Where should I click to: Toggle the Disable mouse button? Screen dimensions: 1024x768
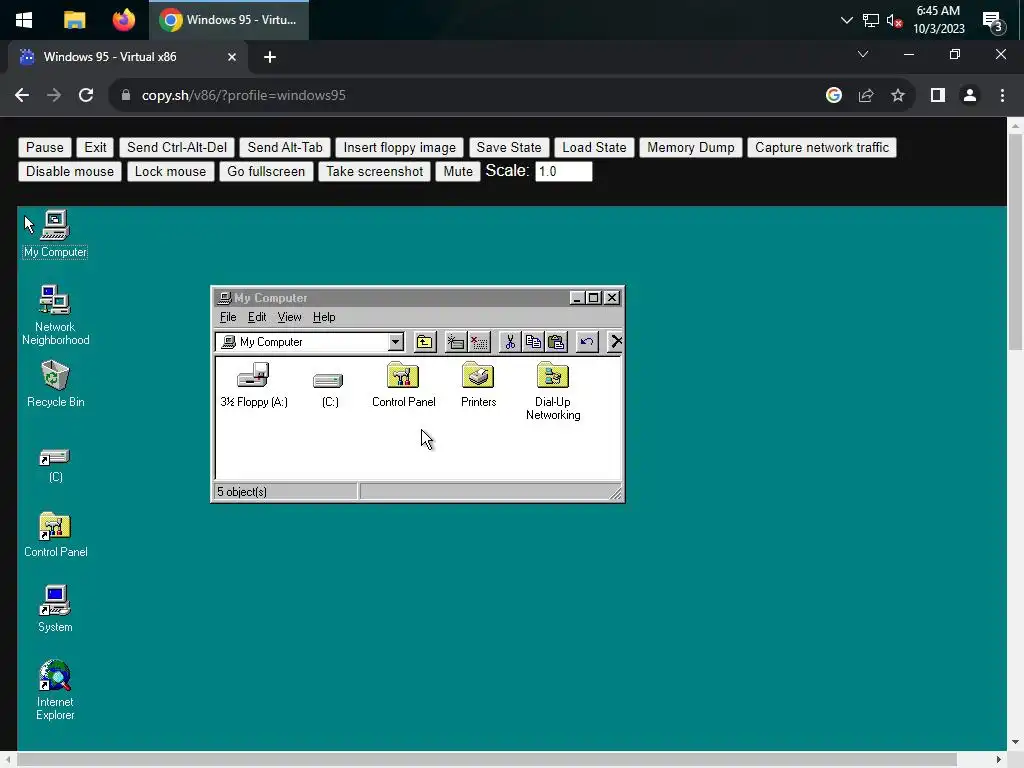click(x=70, y=172)
